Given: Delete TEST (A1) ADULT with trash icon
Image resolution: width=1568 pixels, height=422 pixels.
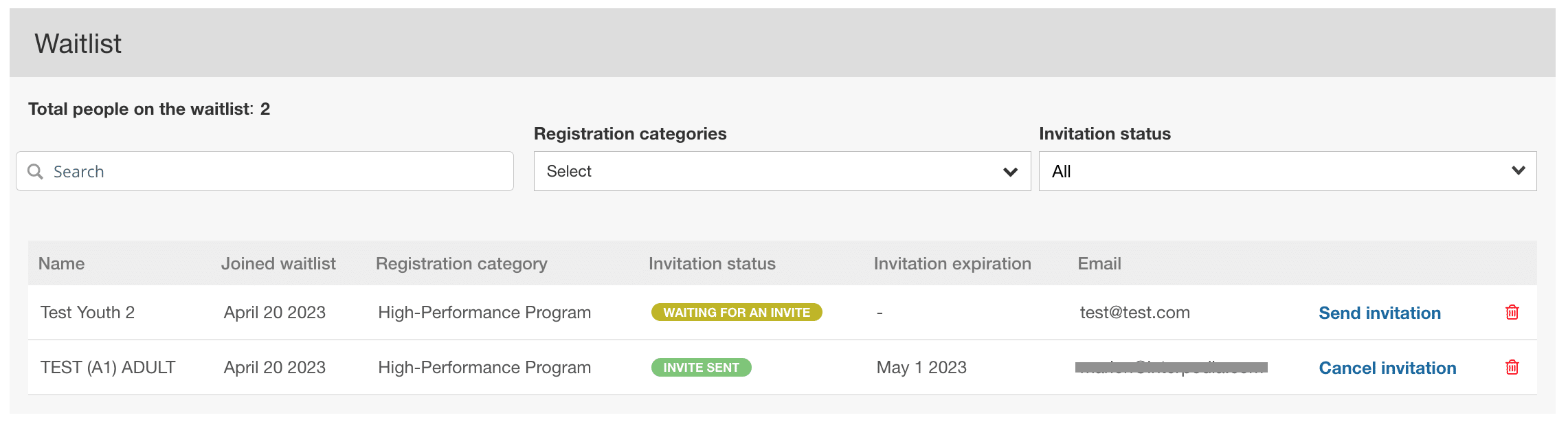Looking at the screenshot, I should pyautogui.click(x=1512, y=367).
